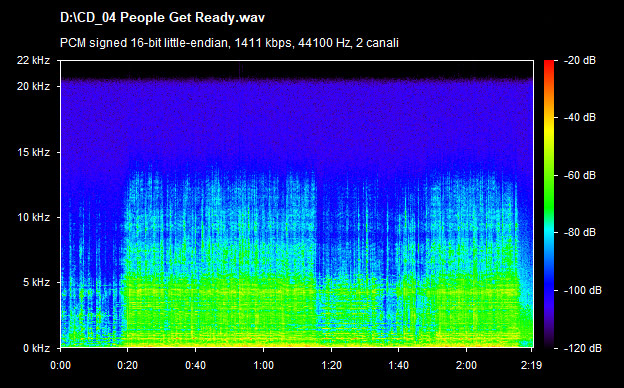Click the 0:40 time axis marker

[x=195, y=365]
